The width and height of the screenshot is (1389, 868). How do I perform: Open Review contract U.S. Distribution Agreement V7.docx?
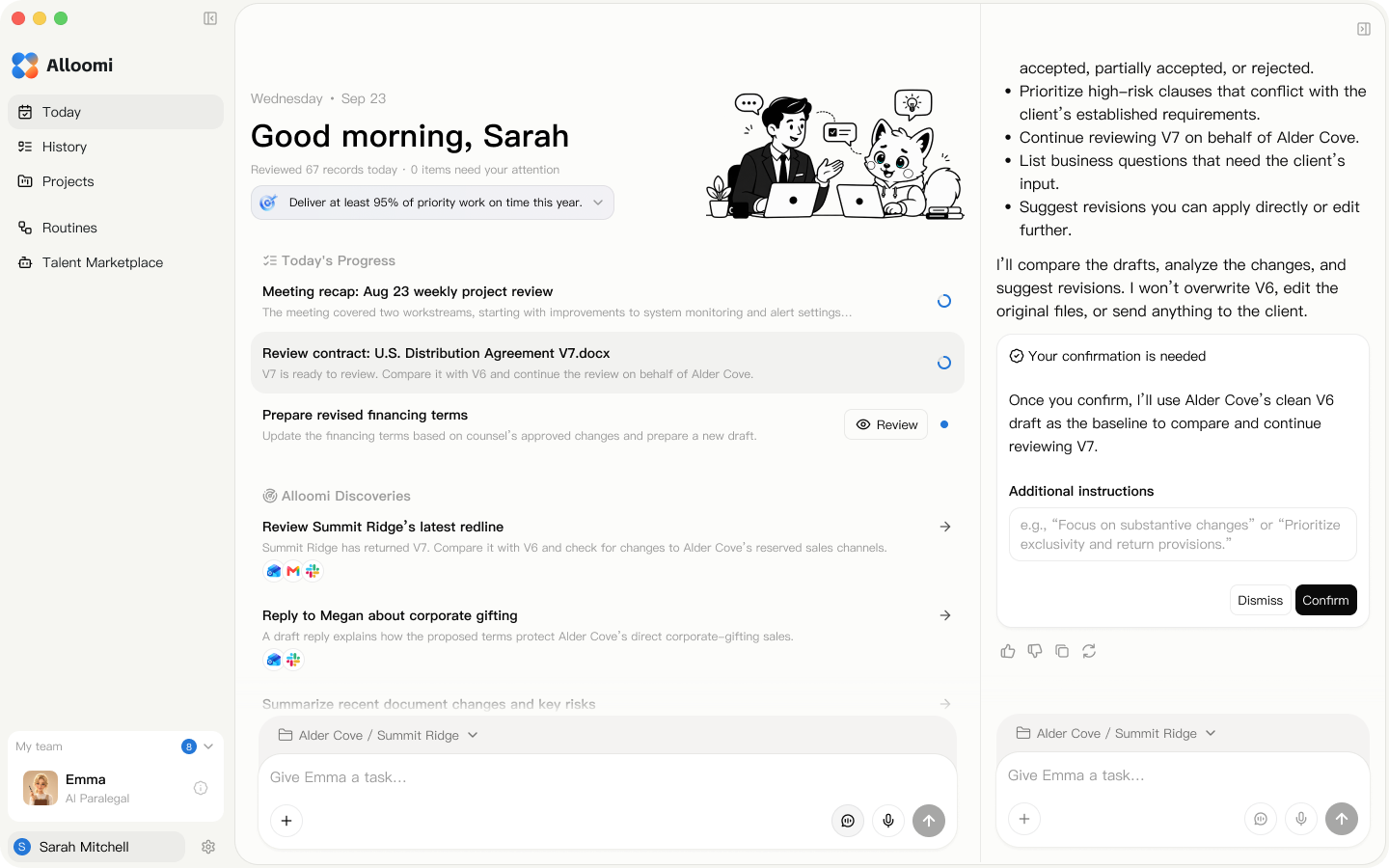pos(608,363)
